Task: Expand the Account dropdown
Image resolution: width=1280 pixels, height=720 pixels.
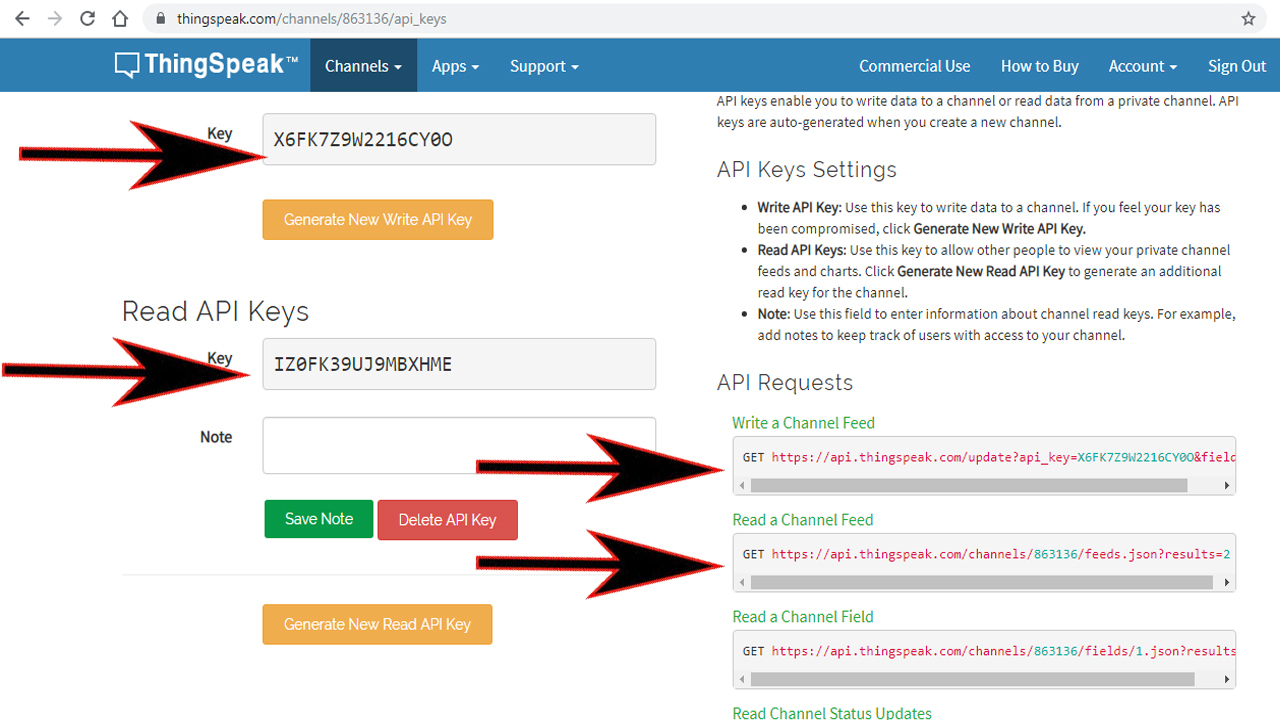Action: tap(1142, 66)
